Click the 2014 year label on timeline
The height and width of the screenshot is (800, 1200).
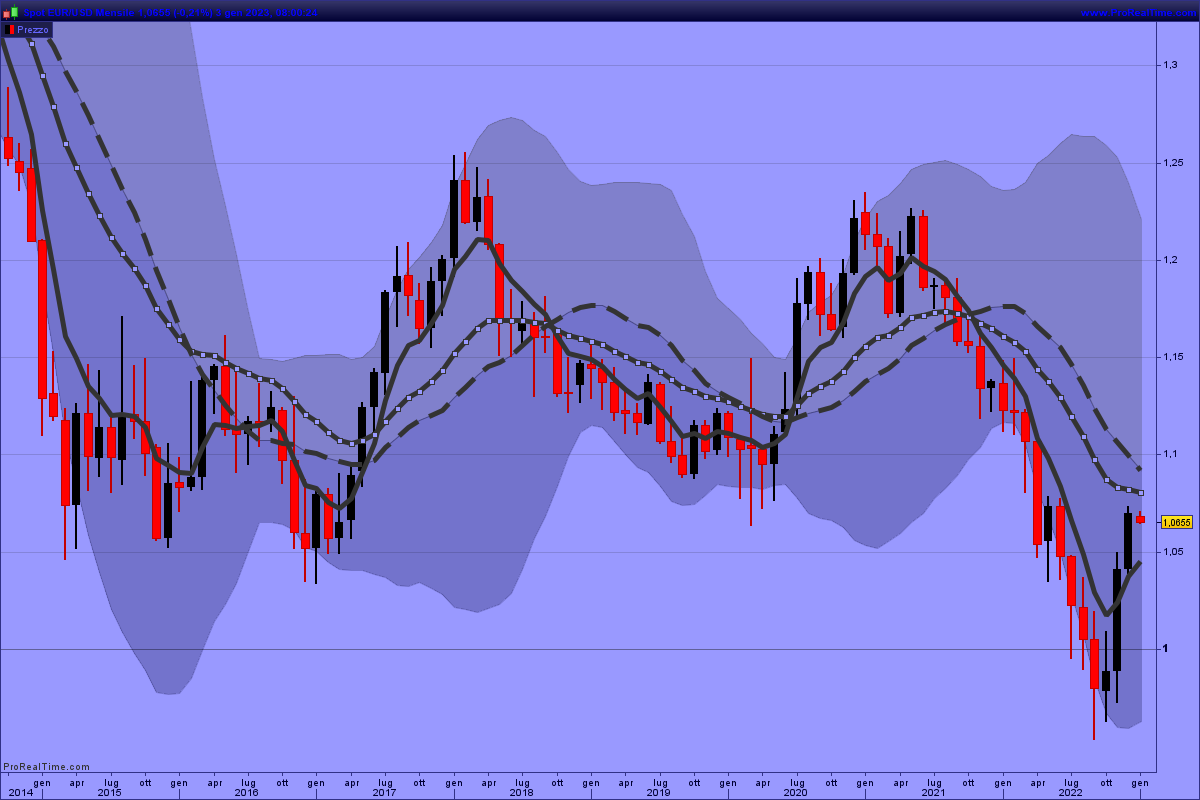pyautogui.click(x=20, y=792)
